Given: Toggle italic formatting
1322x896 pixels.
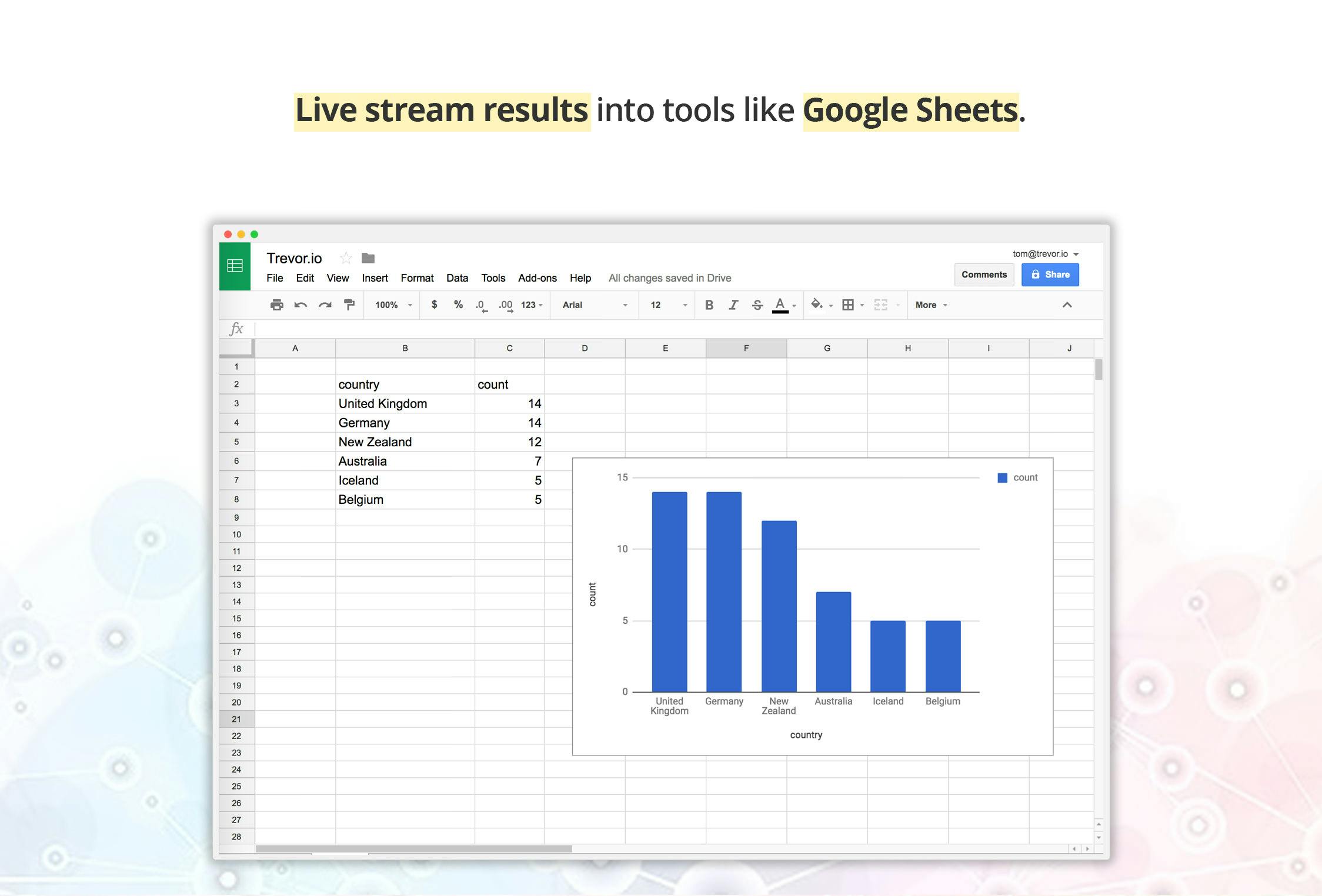Looking at the screenshot, I should click(733, 305).
